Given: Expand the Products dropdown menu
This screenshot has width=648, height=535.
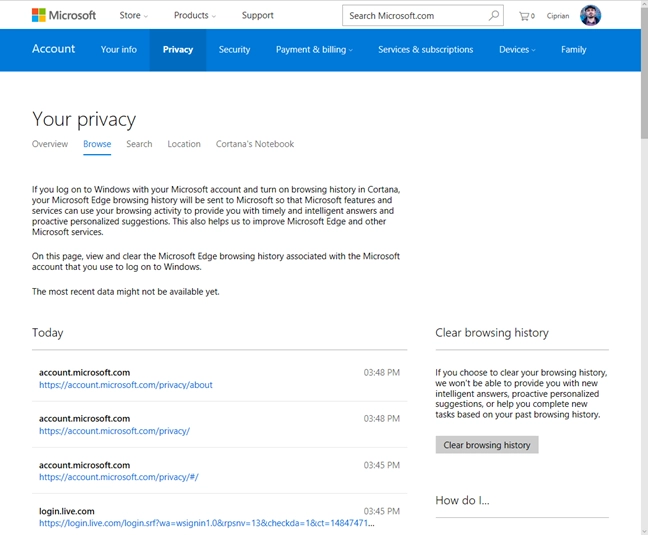Looking at the screenshot, I should tap(195, 15).
